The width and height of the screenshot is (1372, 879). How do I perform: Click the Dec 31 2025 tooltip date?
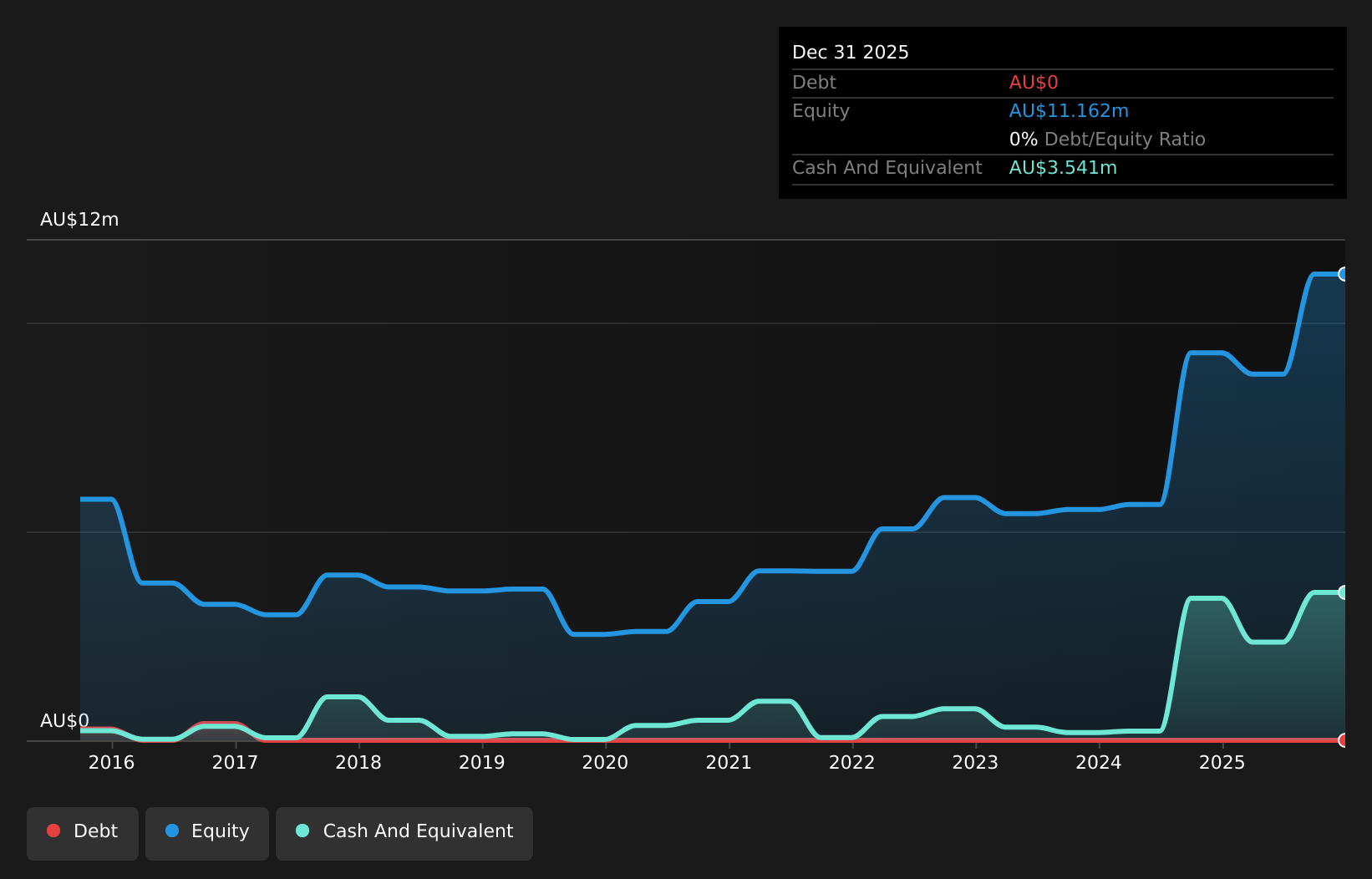tap(851, 53)
